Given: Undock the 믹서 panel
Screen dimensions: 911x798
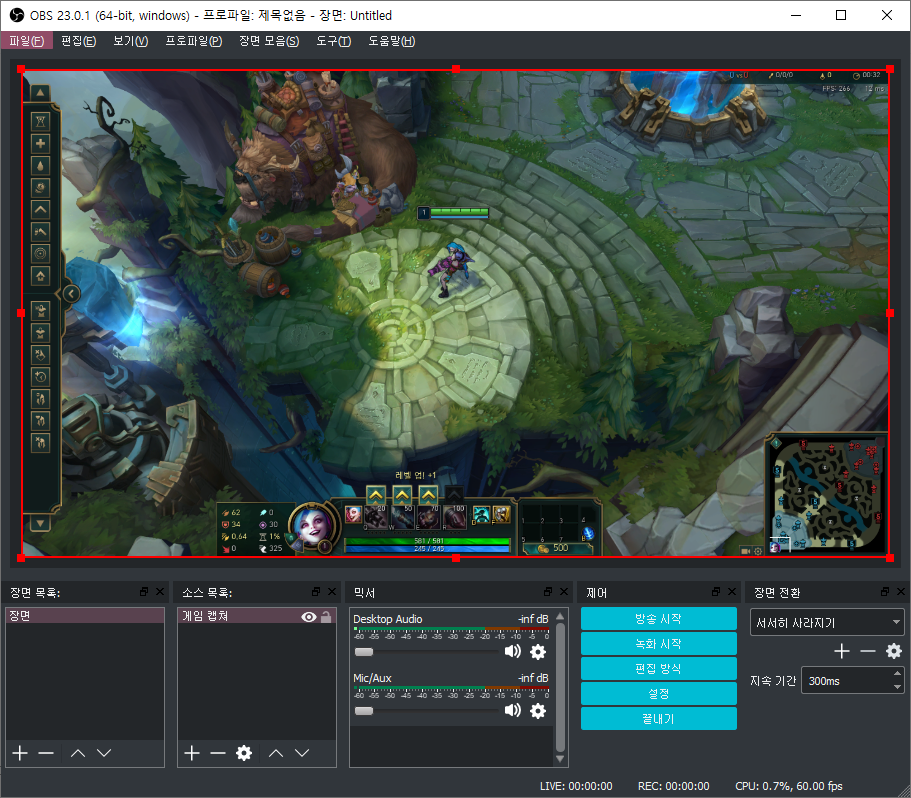Looking at the screenshot, I should point(548,591).
